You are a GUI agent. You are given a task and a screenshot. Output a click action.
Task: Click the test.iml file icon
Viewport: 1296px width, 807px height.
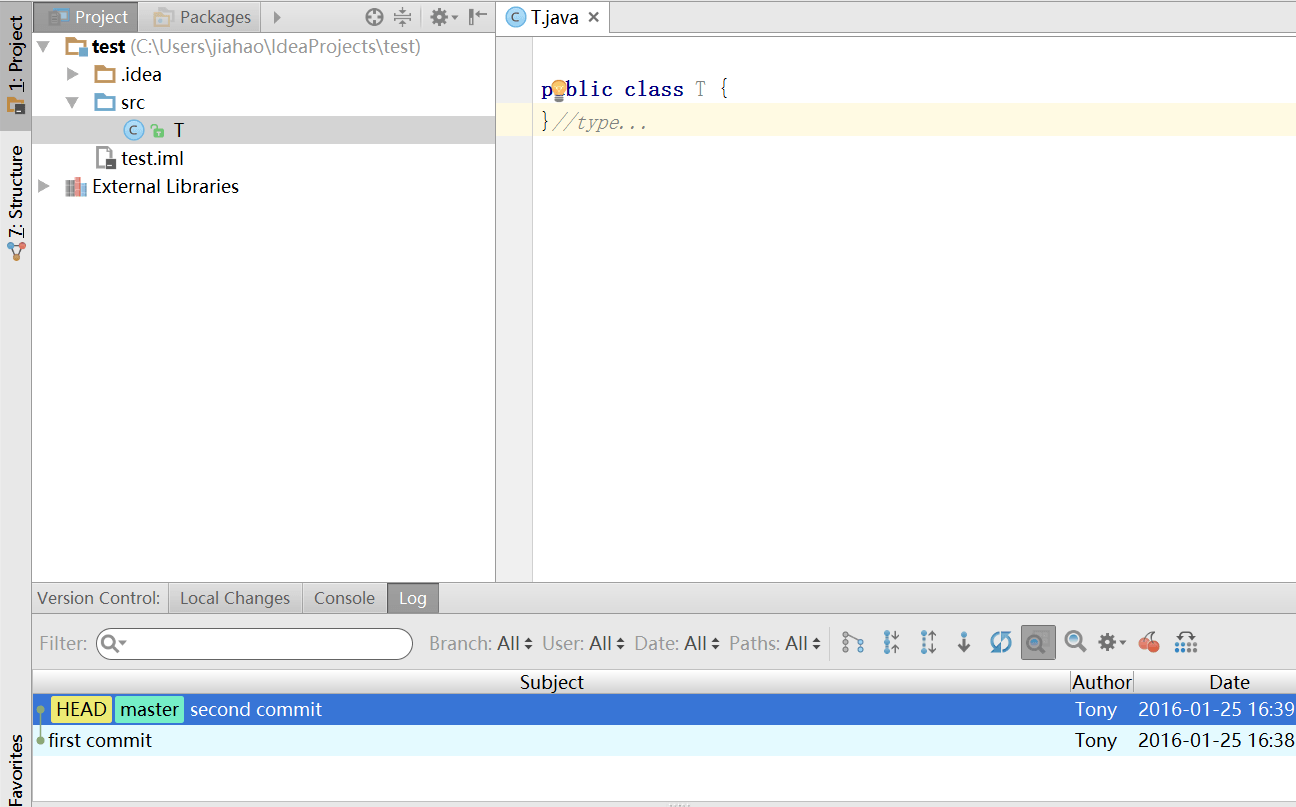[x=105, y=158]
